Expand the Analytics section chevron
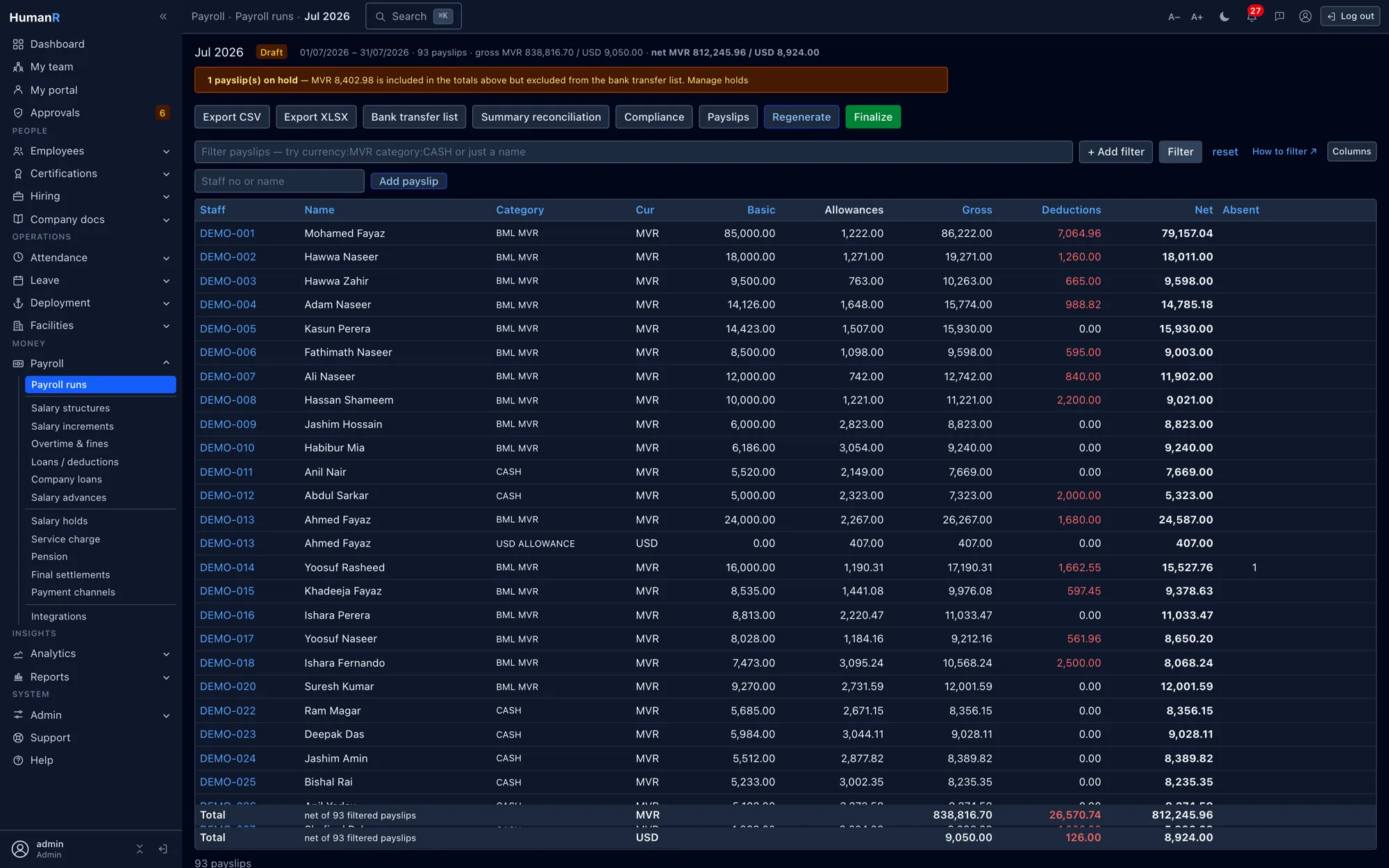 coord(166,654)
